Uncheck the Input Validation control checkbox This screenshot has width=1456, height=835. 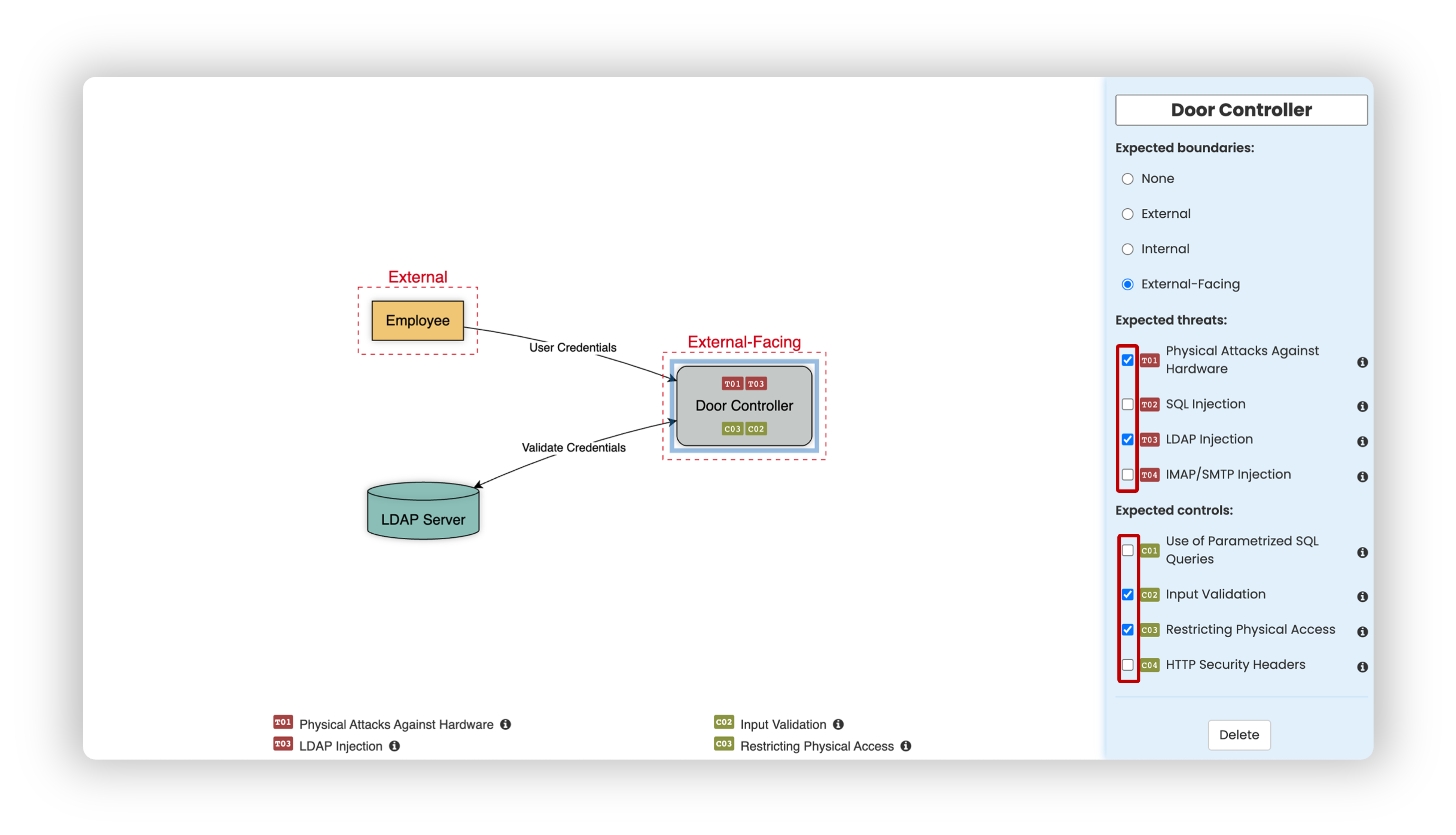pos(1127,595)
